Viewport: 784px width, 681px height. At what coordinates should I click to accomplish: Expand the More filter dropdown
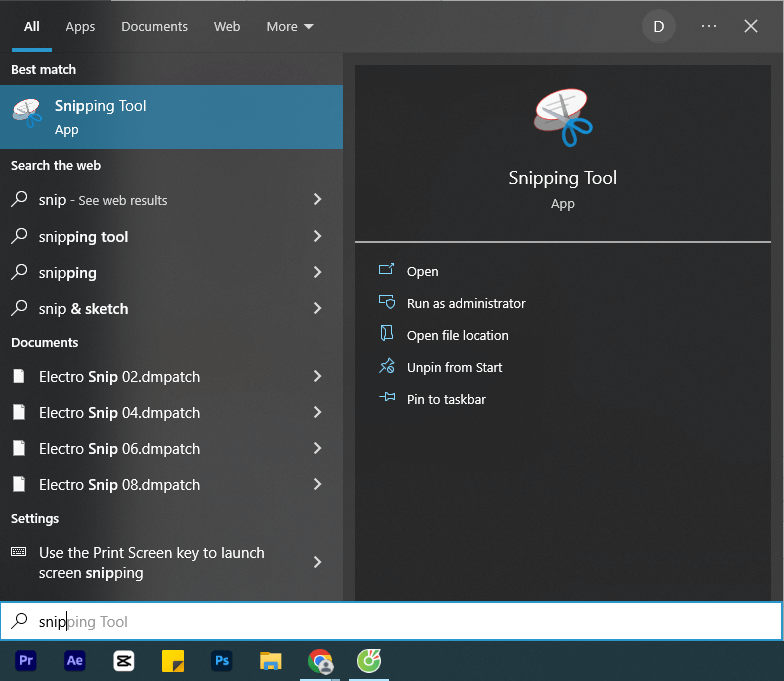pyautogui.click(x=290, y=26)
